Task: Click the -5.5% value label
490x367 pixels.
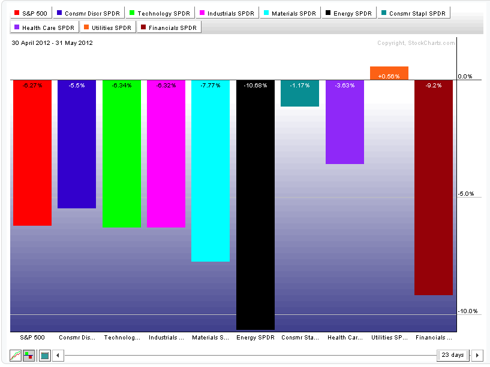Action: (77, 86)
